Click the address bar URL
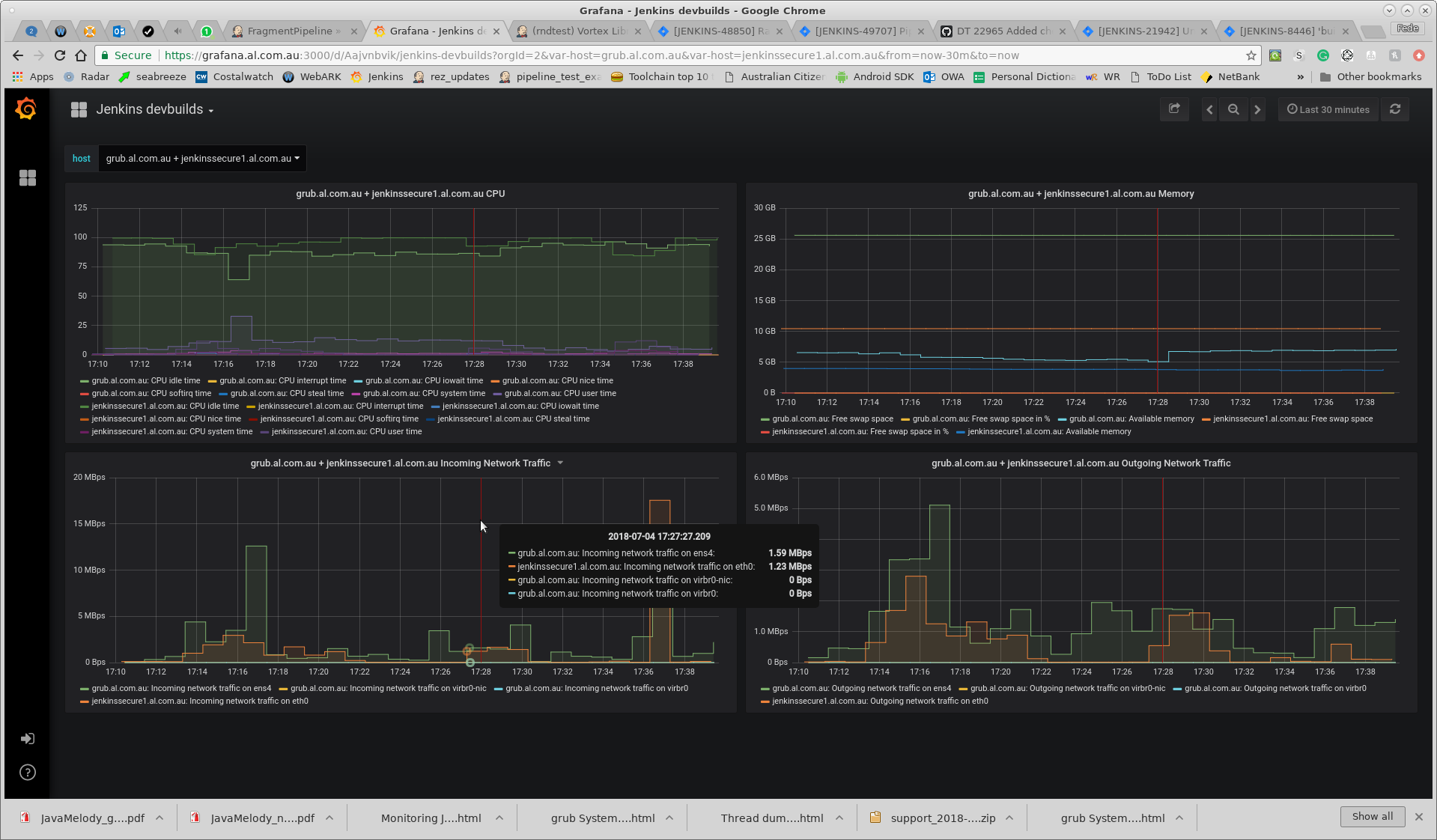The image size is (1437, 840). [x=592, y=55]
